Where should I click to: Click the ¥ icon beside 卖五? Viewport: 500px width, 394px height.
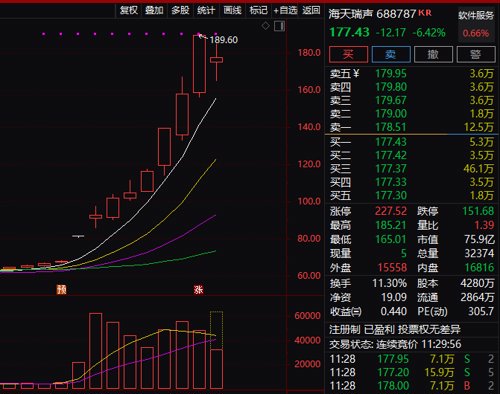click(356, 73)
